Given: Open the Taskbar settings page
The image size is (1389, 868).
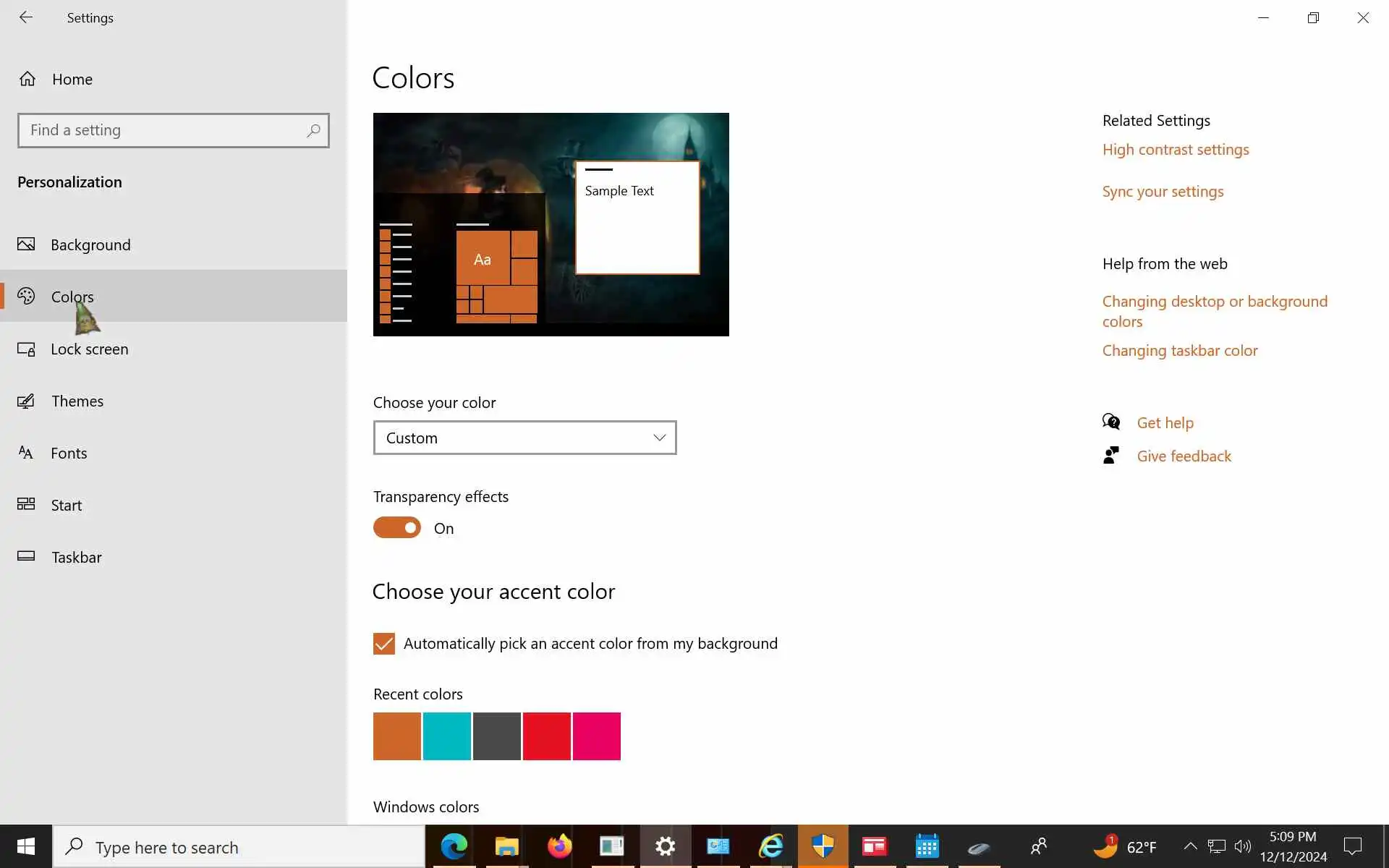Looking at the screenshot, I should [x=76, y=558].
